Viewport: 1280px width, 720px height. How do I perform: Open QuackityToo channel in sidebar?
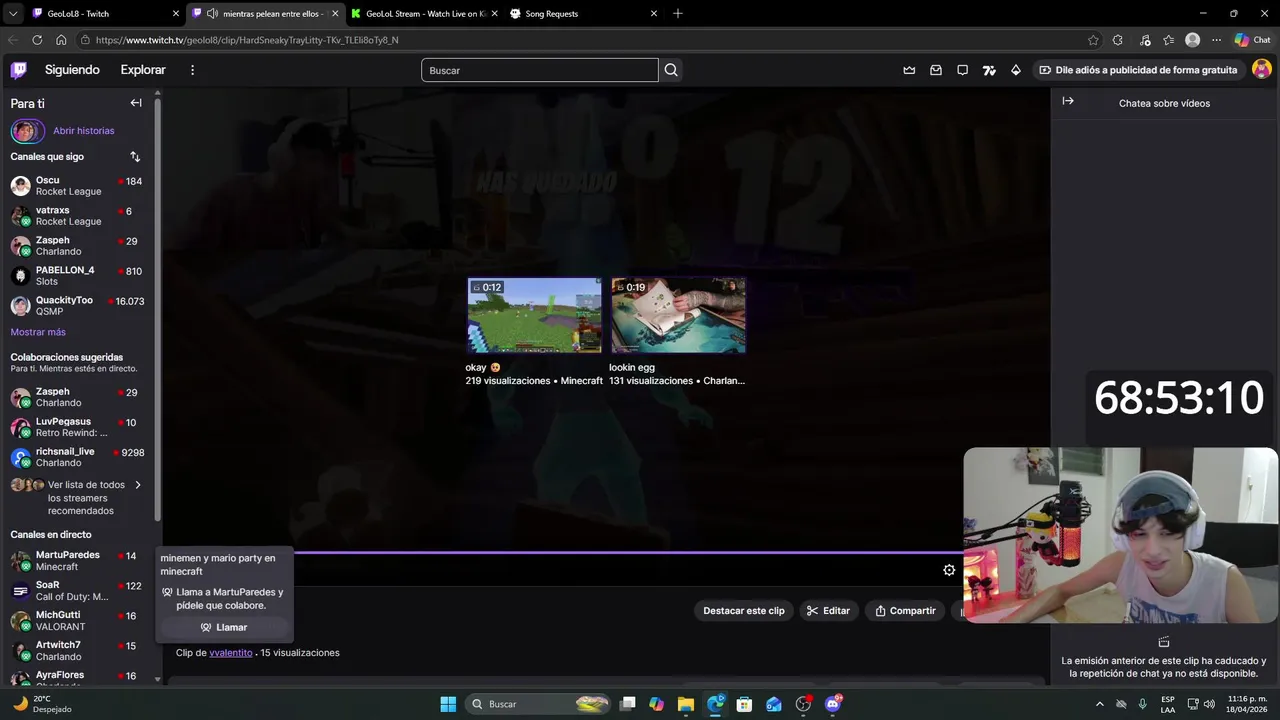pos(77,306)
